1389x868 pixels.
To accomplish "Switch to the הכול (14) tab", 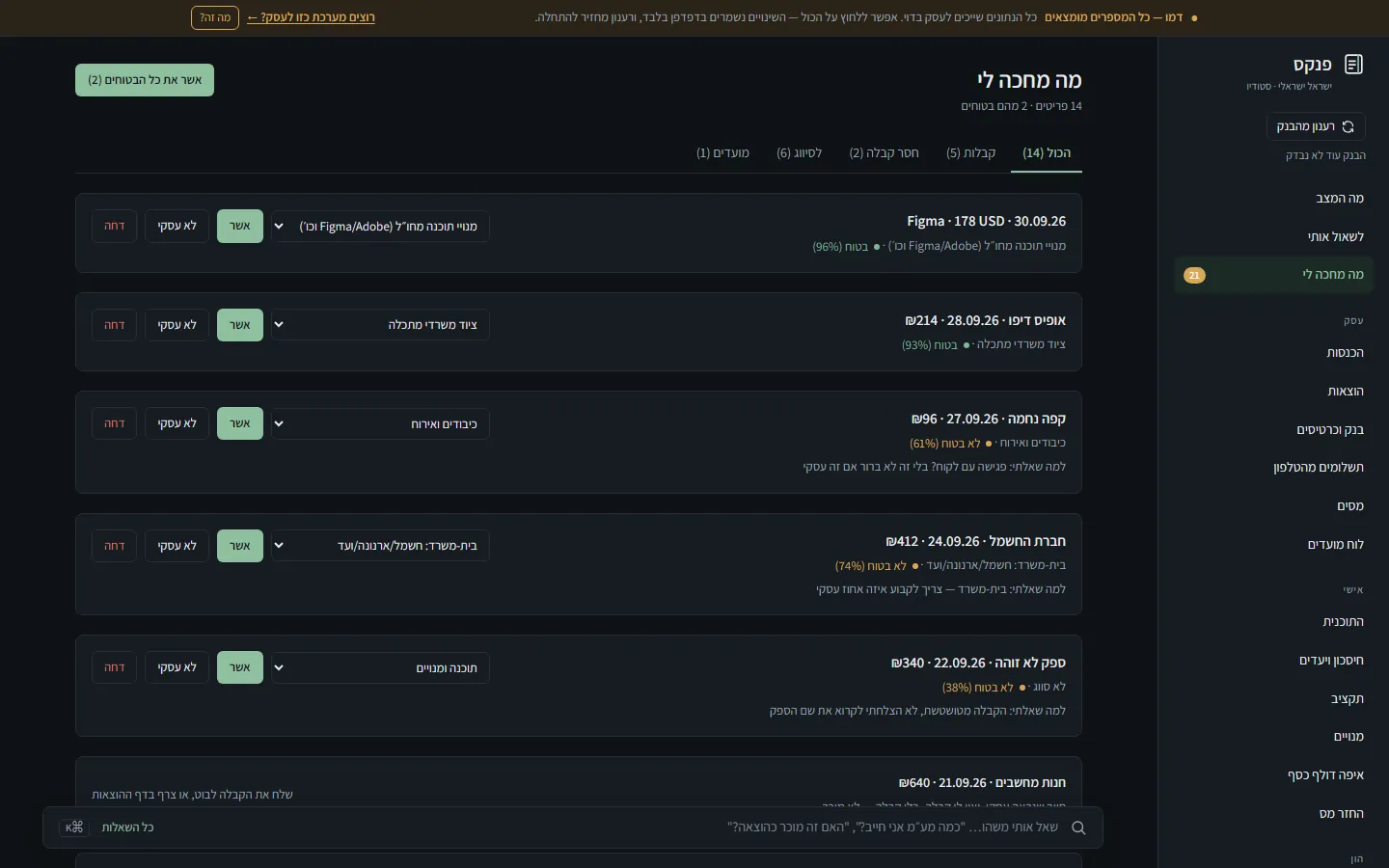I will click(x=1047, y=153).
